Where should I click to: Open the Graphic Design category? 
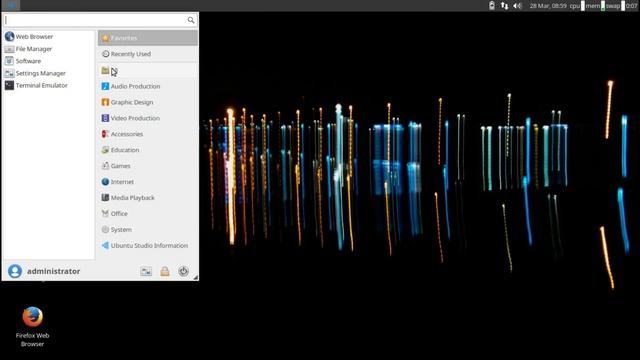(x=148, y=102)
